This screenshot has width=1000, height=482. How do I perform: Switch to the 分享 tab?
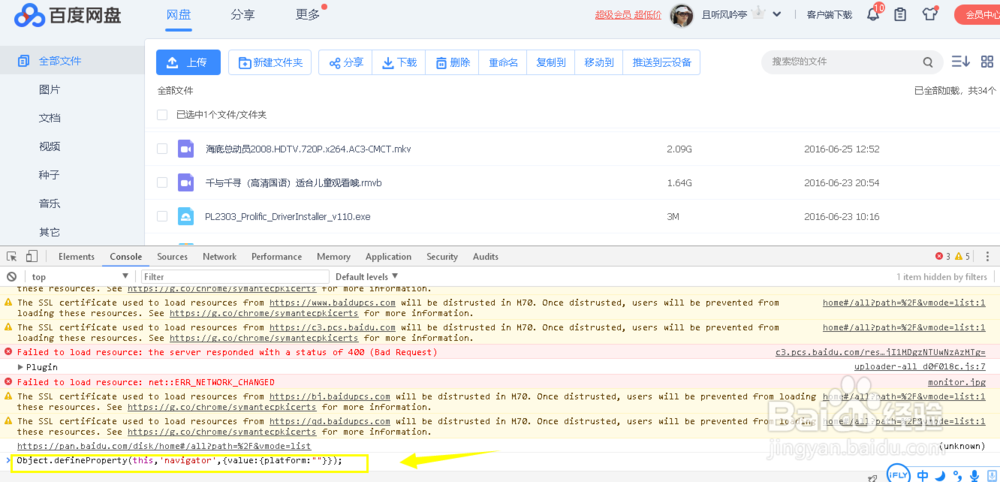tap(244, 15)
